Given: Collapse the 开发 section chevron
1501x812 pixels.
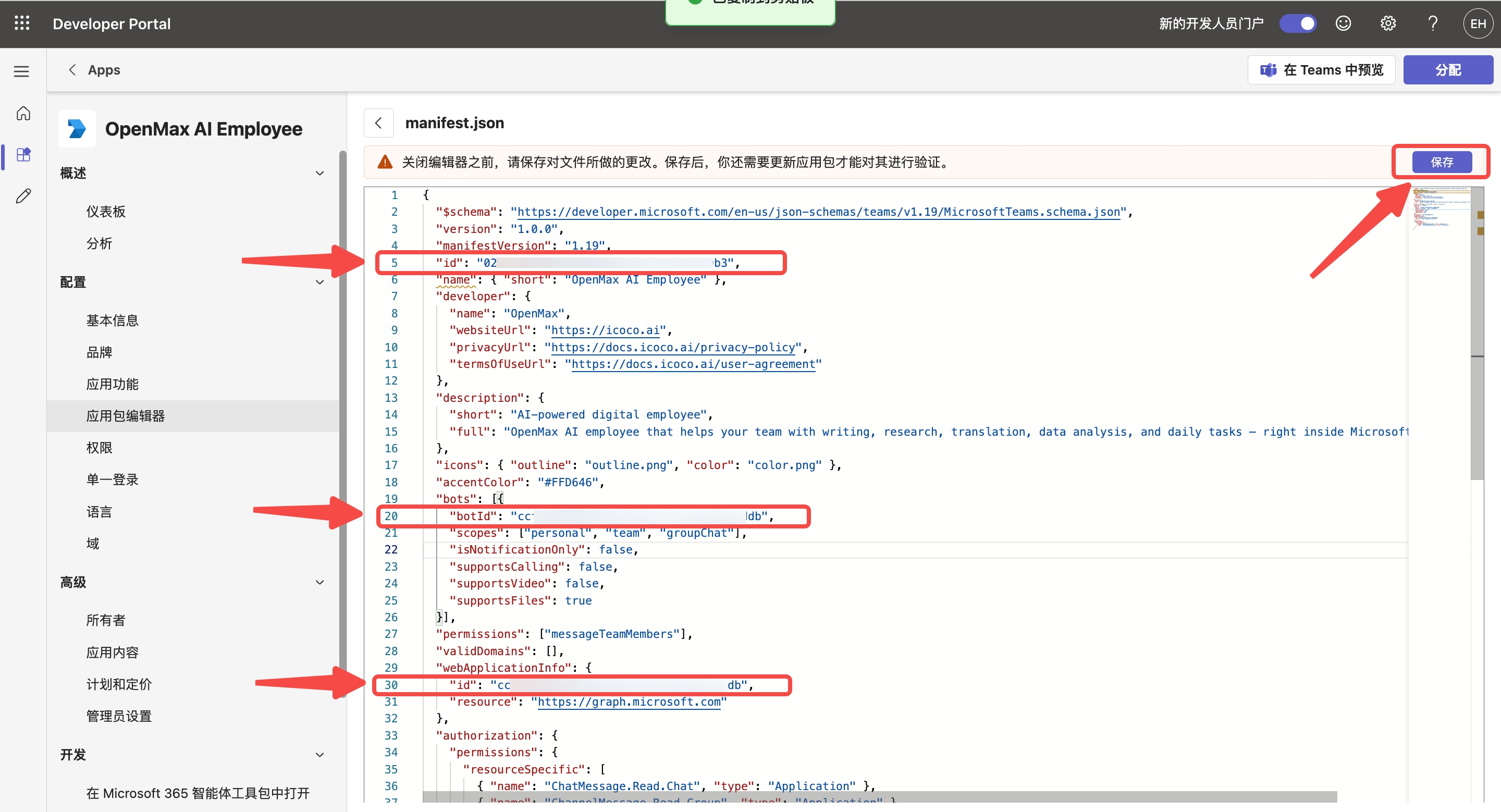Looking at the screenshot, I should coord(320,754).
